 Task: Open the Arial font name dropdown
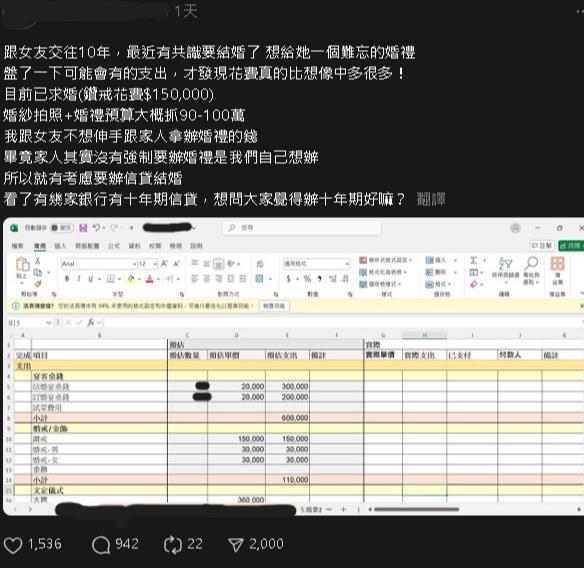[x=134, y=264]
